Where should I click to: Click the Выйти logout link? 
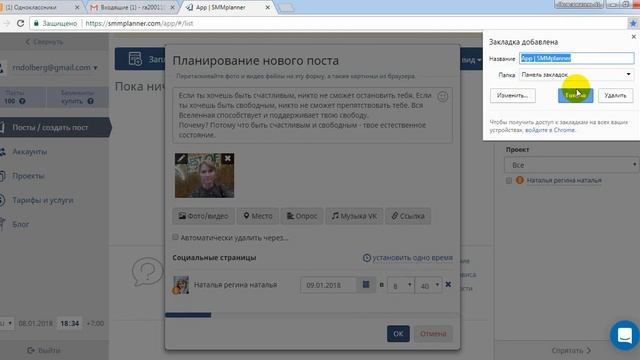tap(44, 350)
